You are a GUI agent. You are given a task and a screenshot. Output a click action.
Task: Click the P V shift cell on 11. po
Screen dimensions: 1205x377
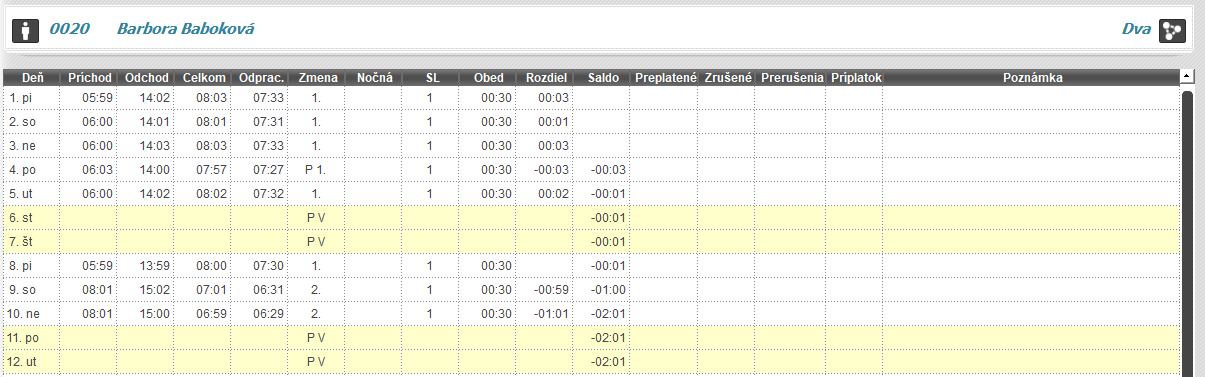(x=317, y=338)
